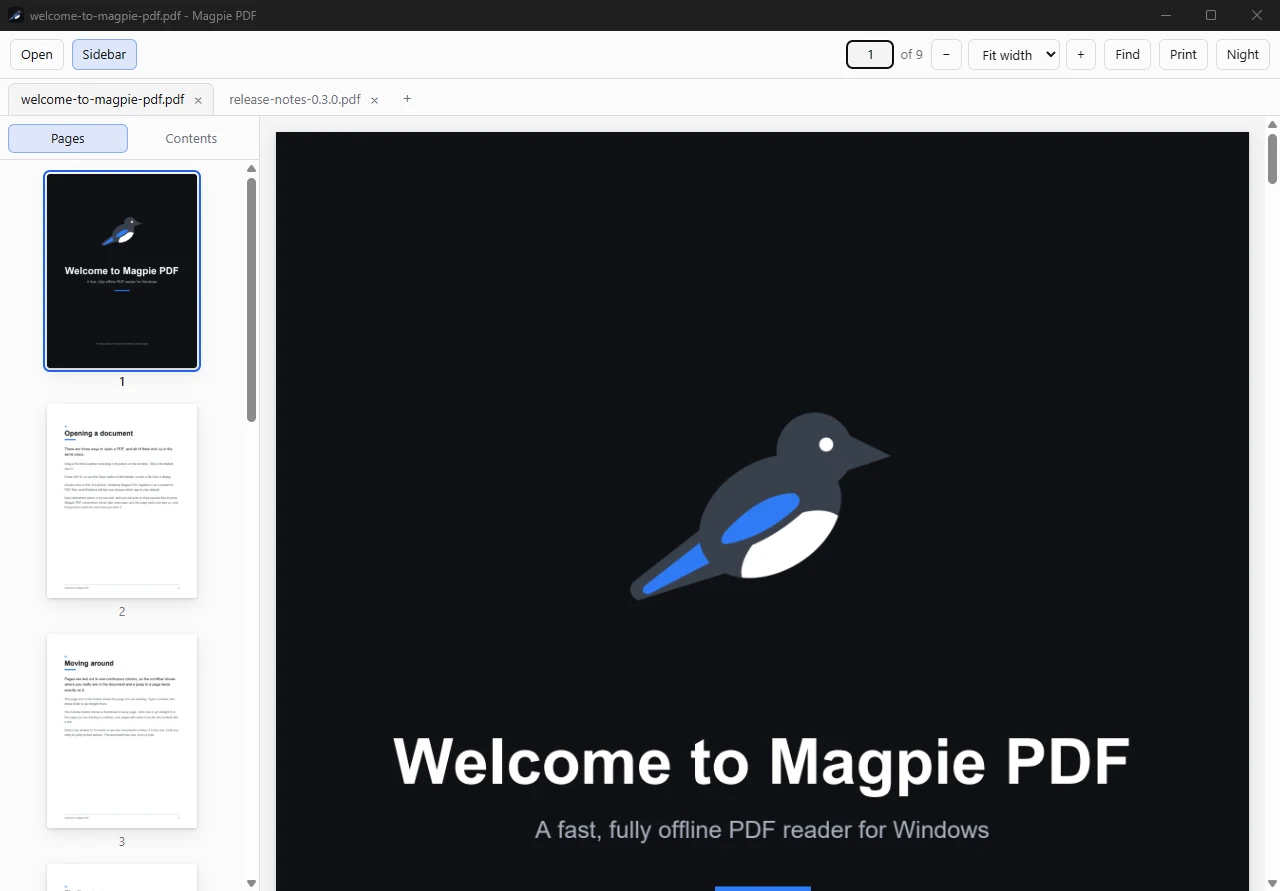Jump to the page 2 thumbnail

coord(122,501)
